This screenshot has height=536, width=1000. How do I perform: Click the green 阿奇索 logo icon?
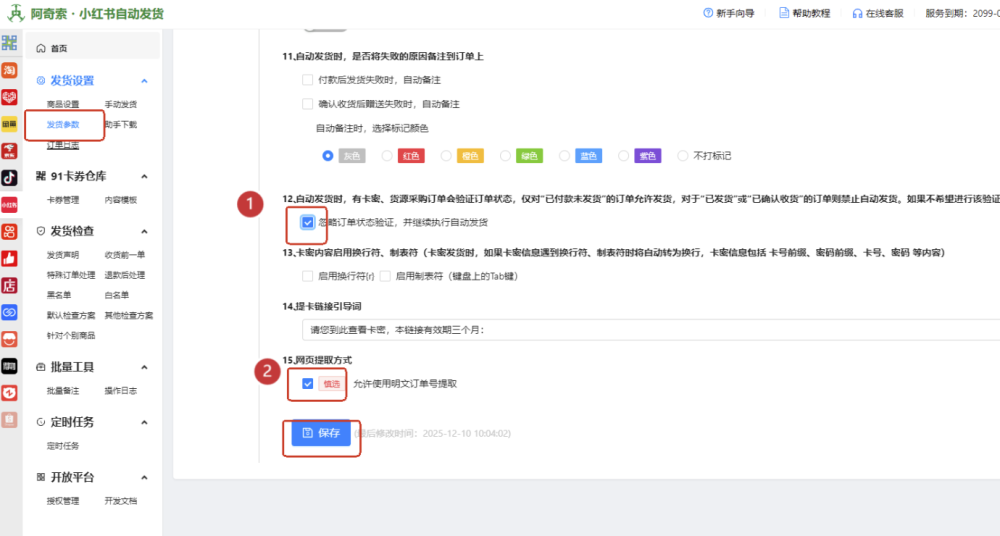click(x=15, y=13)
